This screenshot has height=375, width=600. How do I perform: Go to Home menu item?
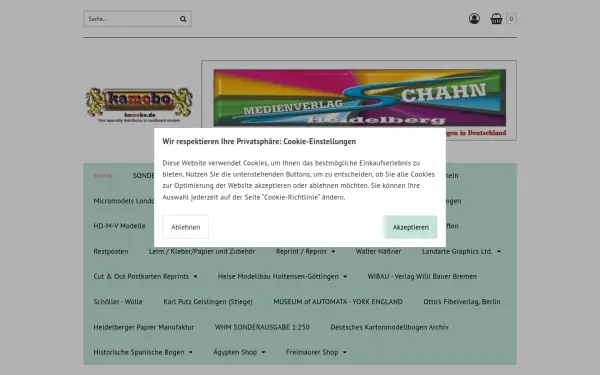(103, 175)
